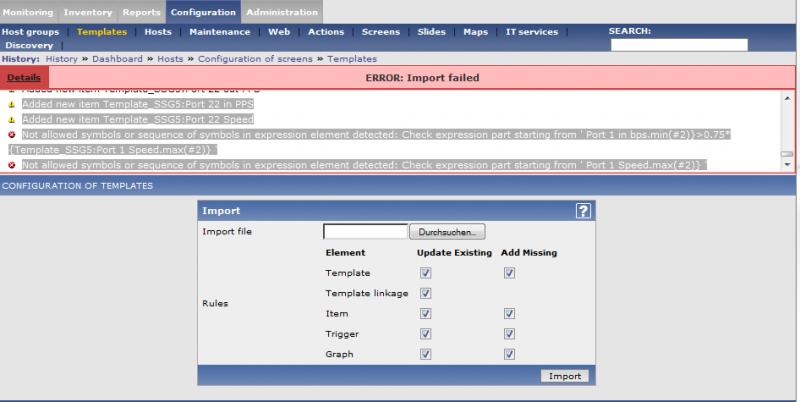The height and width of the screenshot is (402, 800).
Task: Open the Inventory tab
Action: pyautogui.click(x=88, y=12)
